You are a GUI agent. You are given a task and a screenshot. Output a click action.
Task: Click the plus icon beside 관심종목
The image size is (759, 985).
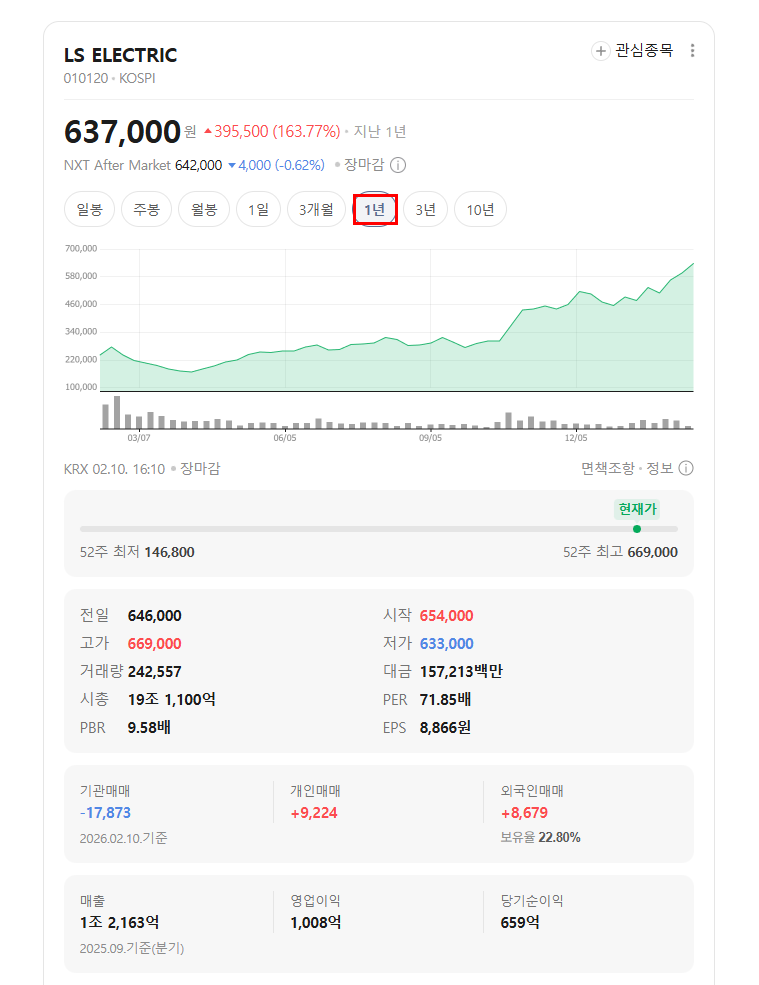[601, 51]
